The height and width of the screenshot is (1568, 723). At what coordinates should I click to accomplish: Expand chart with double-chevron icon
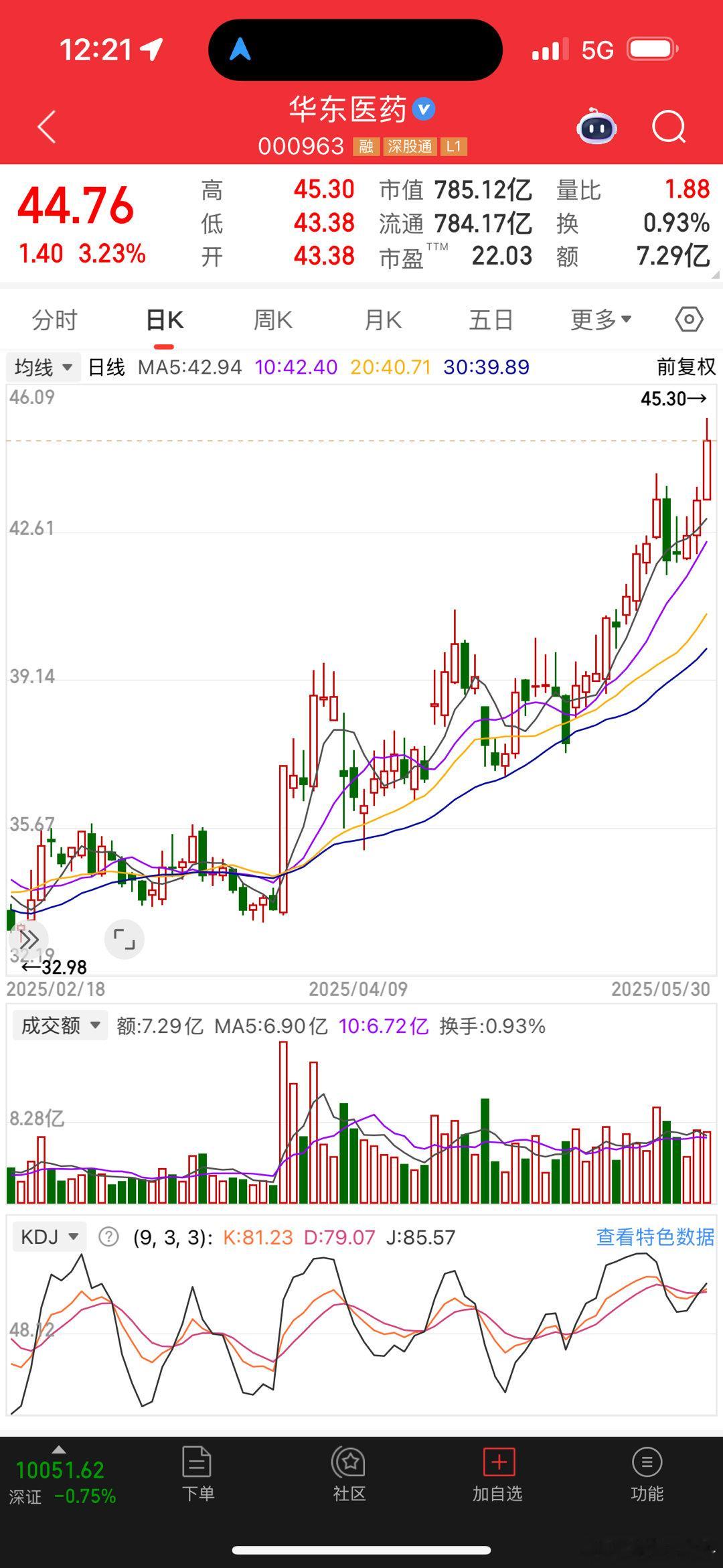29,939
